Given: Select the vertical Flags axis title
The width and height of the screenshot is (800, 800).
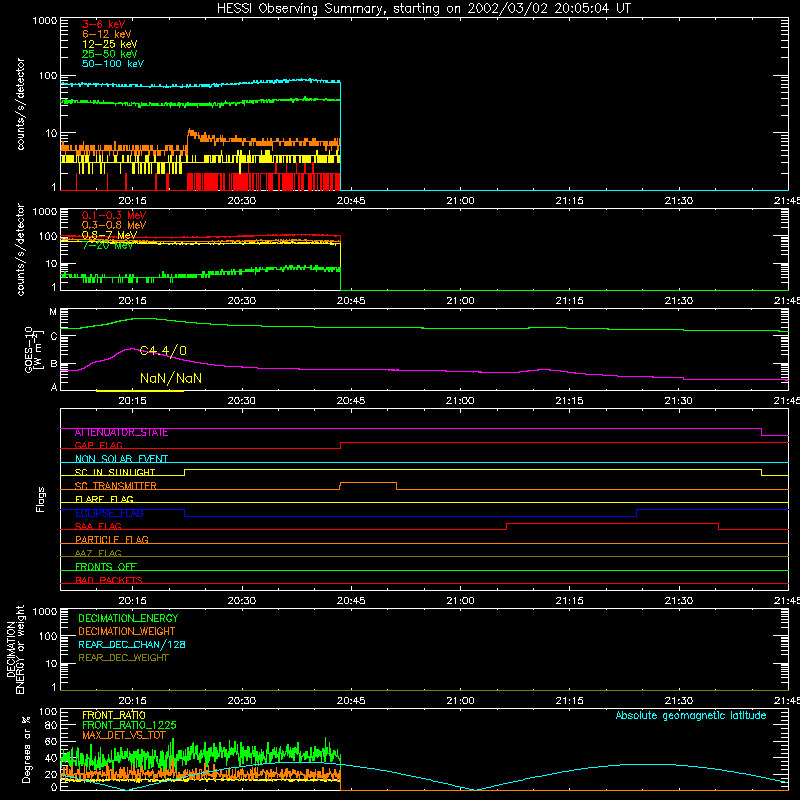Looking at the screenshot, I should click(x=41, y=499).
